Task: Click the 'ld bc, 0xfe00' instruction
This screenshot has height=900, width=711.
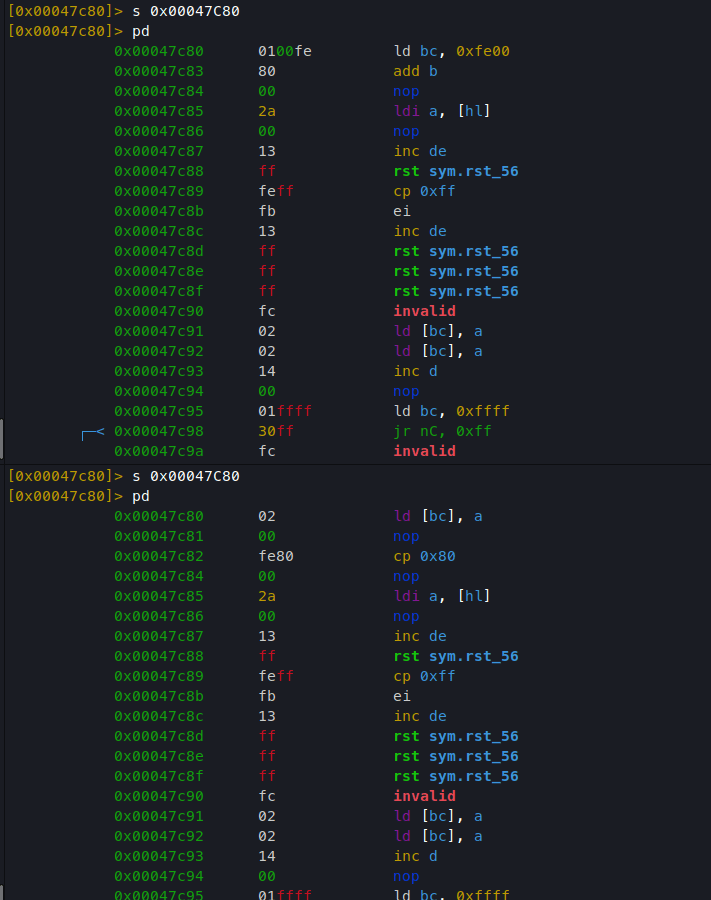Action: click(452, 51)
